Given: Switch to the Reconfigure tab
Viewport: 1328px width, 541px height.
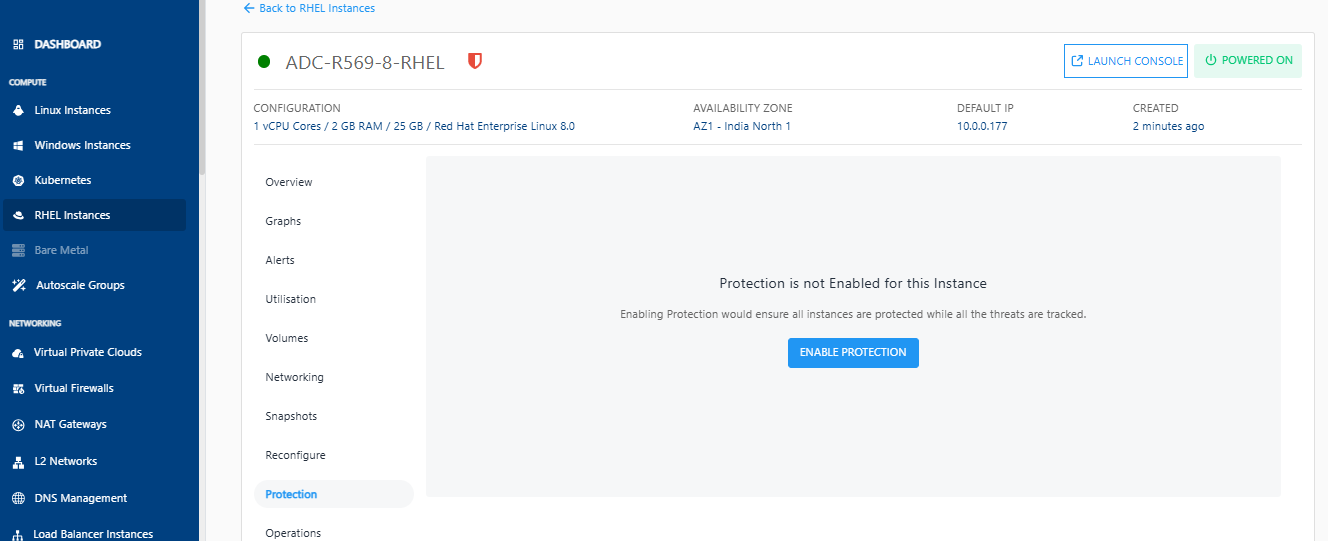Looking at the screenshot, I should (x=295, y=455).
